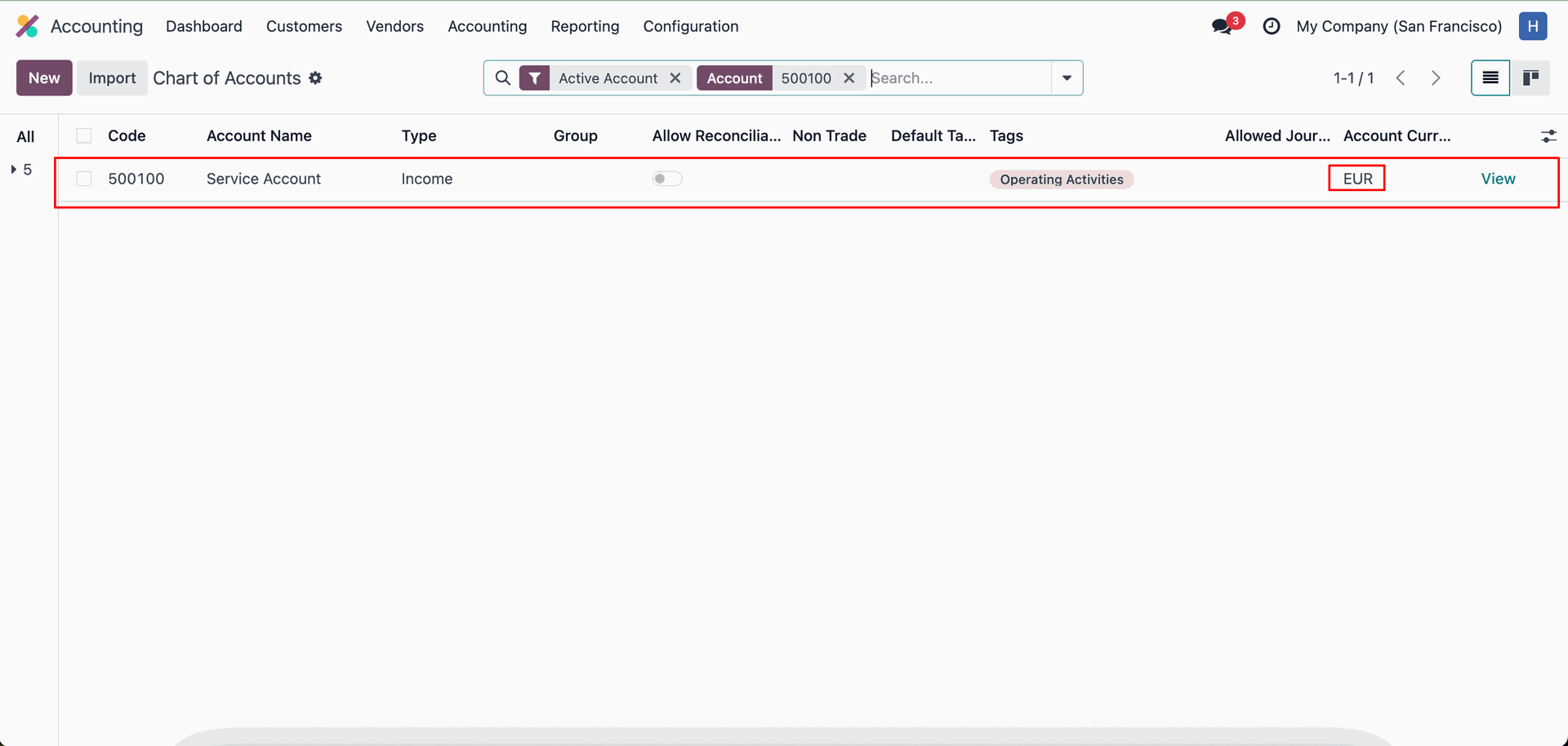The width and height of the screenshot is (1568, 746).
Task: Sort by Type column header
Action: click(x=419, y=135)
